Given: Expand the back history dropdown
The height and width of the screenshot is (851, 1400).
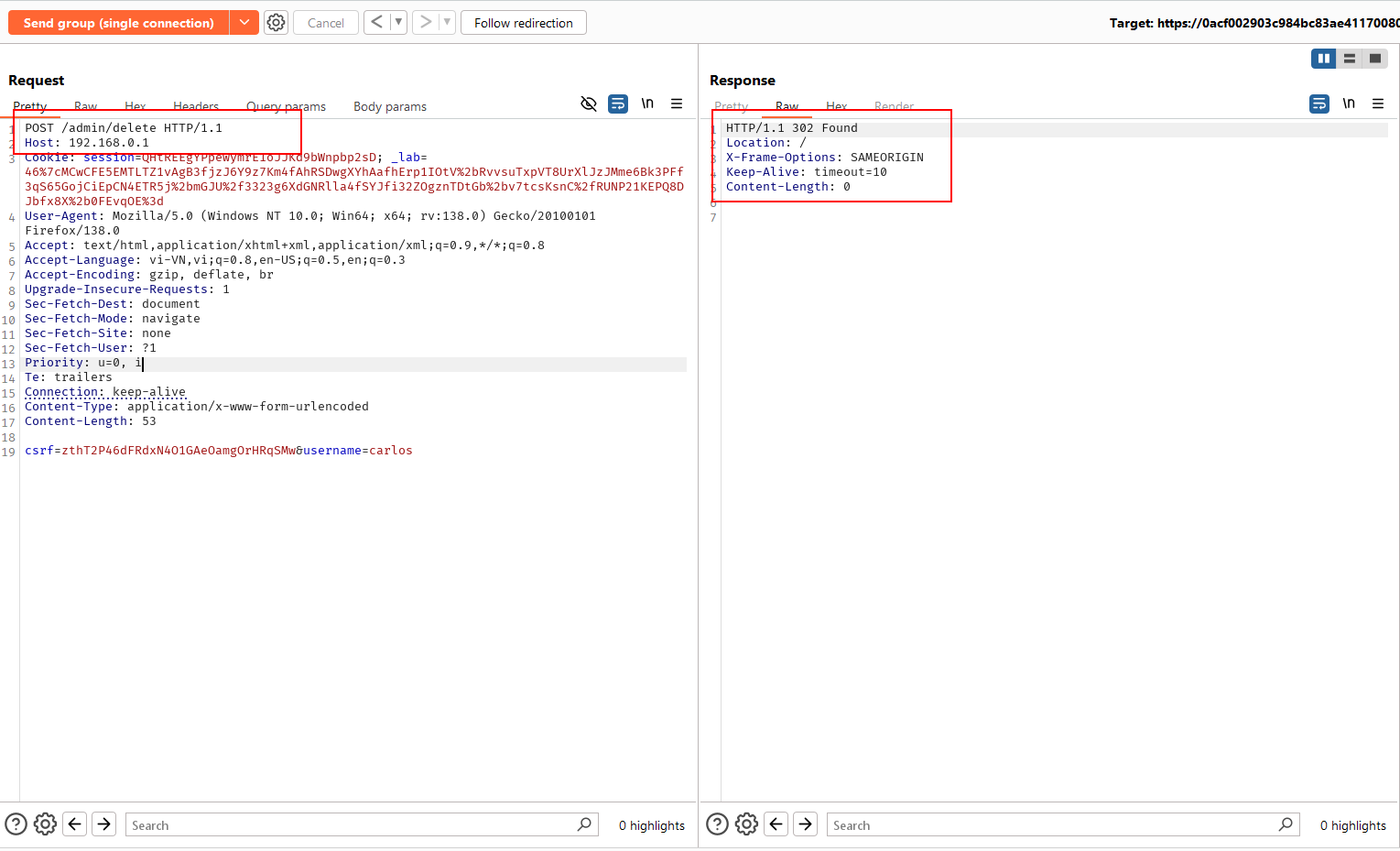Looking at the screenshot, I should [x=398, y=22].
